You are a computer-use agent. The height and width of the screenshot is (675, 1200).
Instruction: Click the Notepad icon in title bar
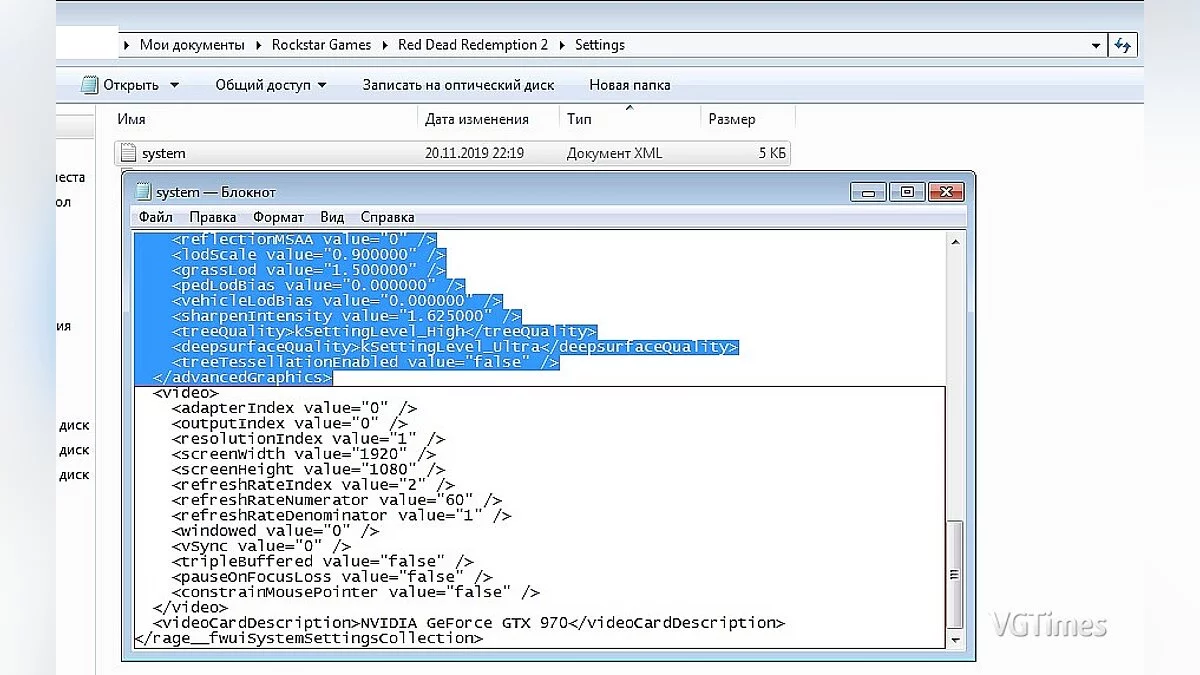point(143,192)
